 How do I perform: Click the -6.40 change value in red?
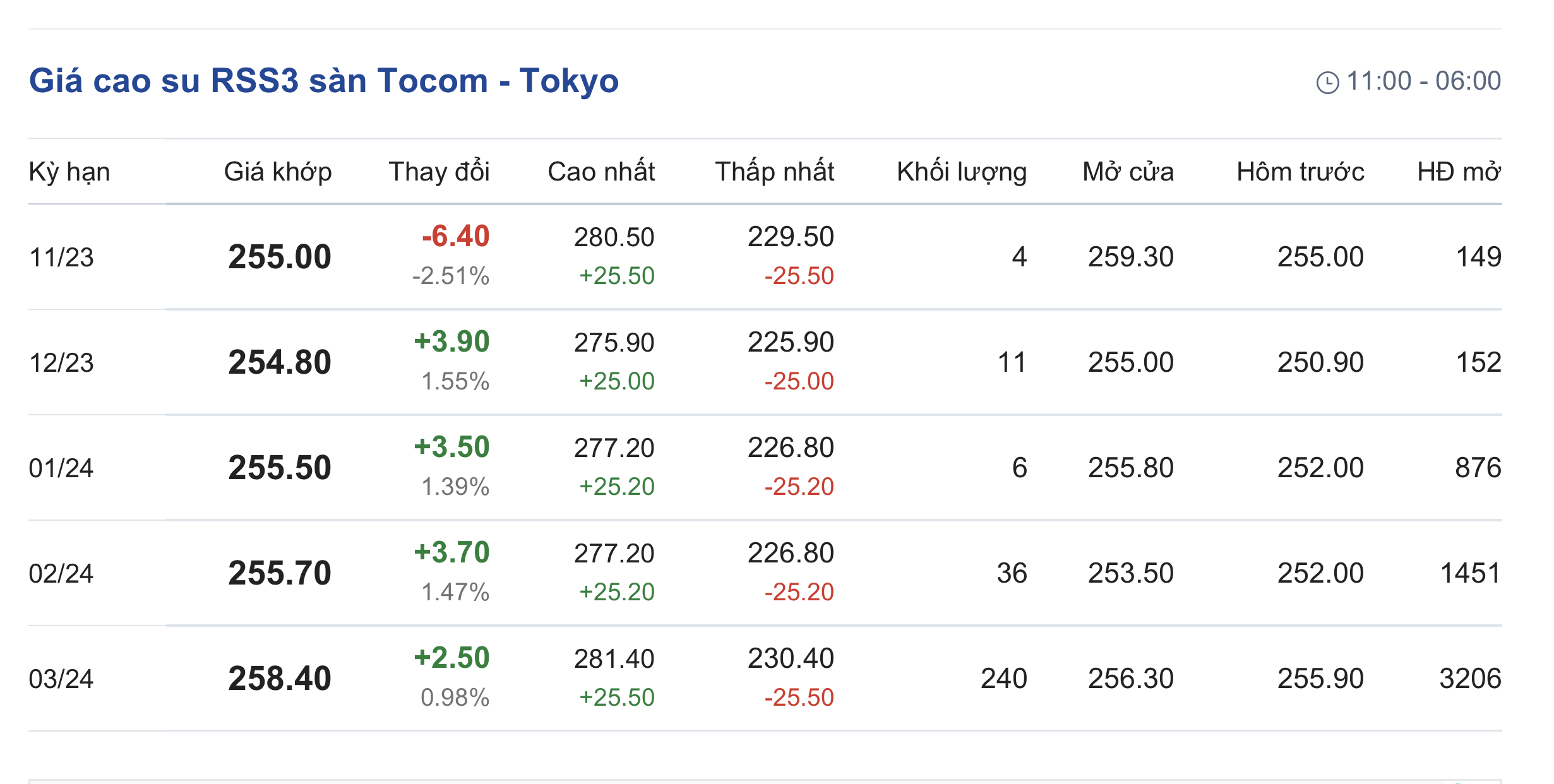[x=455, y=237]
